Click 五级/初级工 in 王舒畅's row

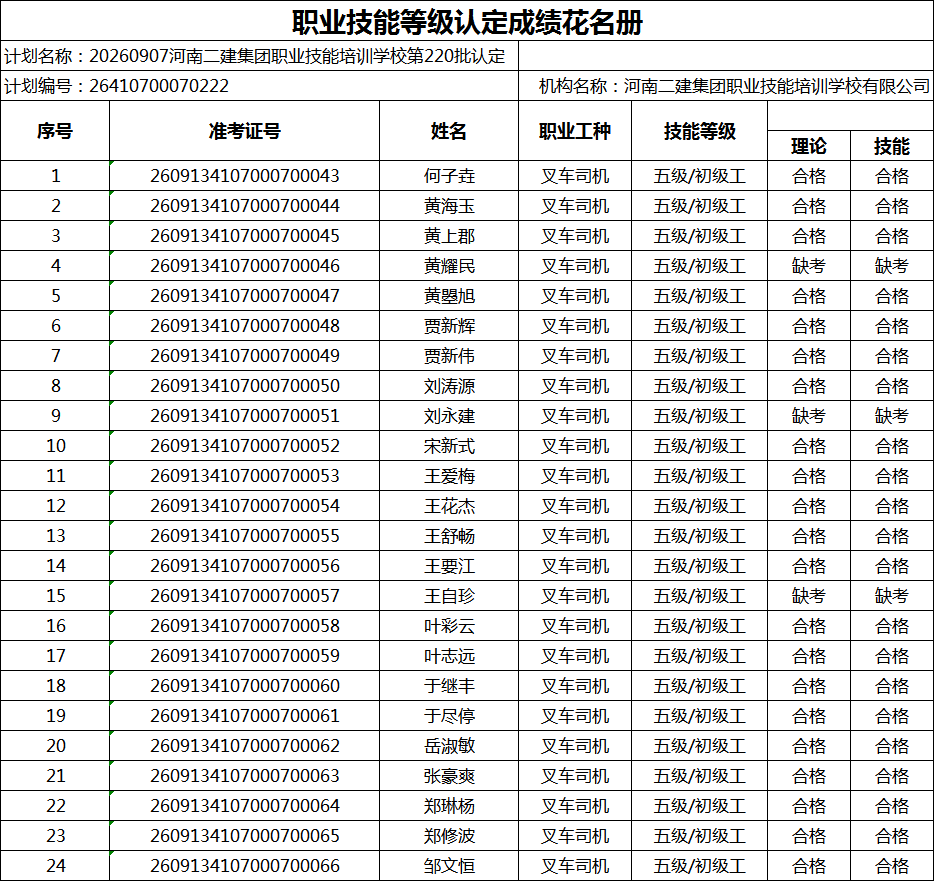(699, 536)
